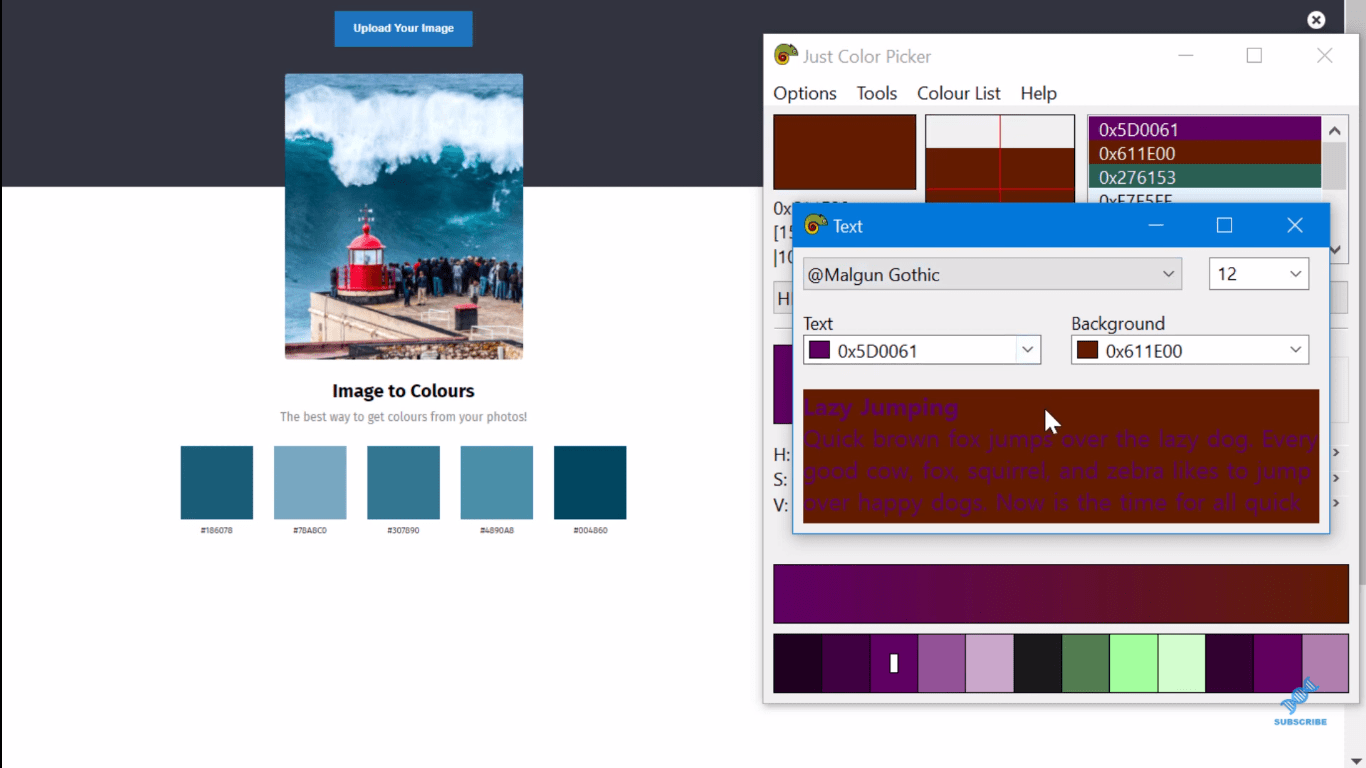Click the Just Color Picker chameleon title icon
The image size is (1366, 768).
point(786,56)
